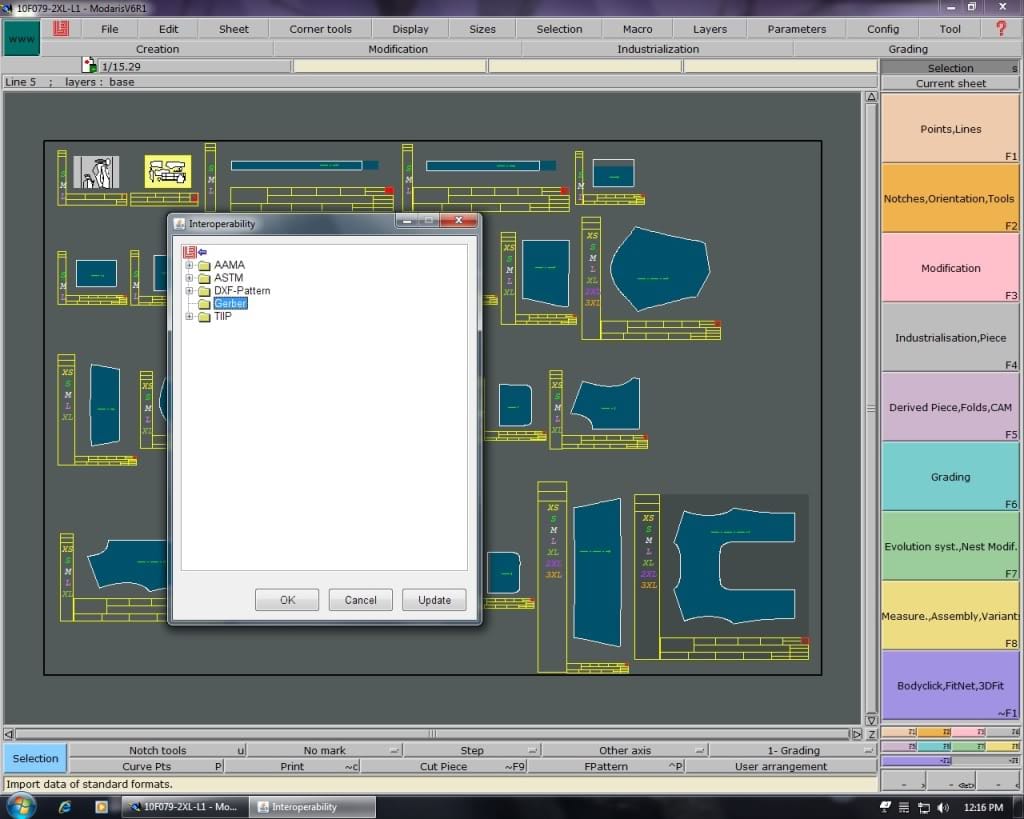This screenshot has width=1024, height=819.
Task: Open the Grading F6 panel
Action: (x=950, y=477)
